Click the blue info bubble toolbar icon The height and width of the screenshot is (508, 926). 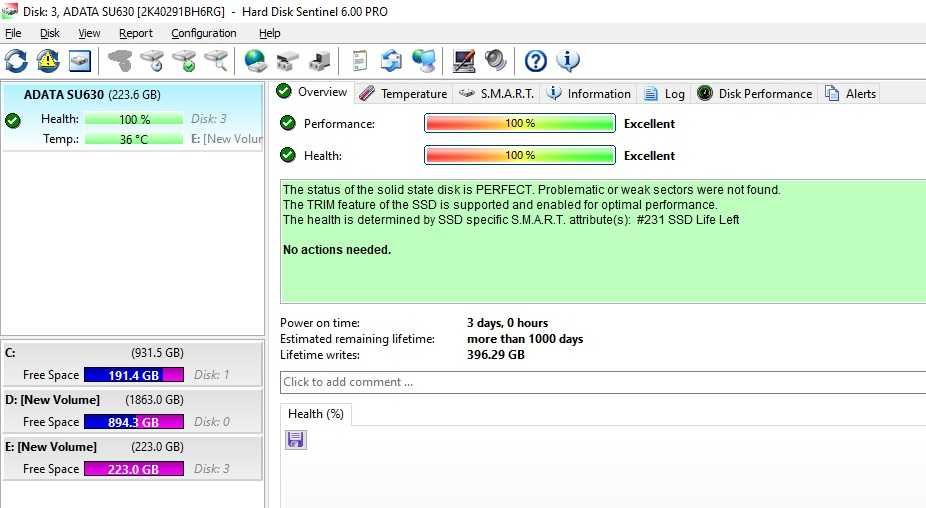(x=568, y=61)
